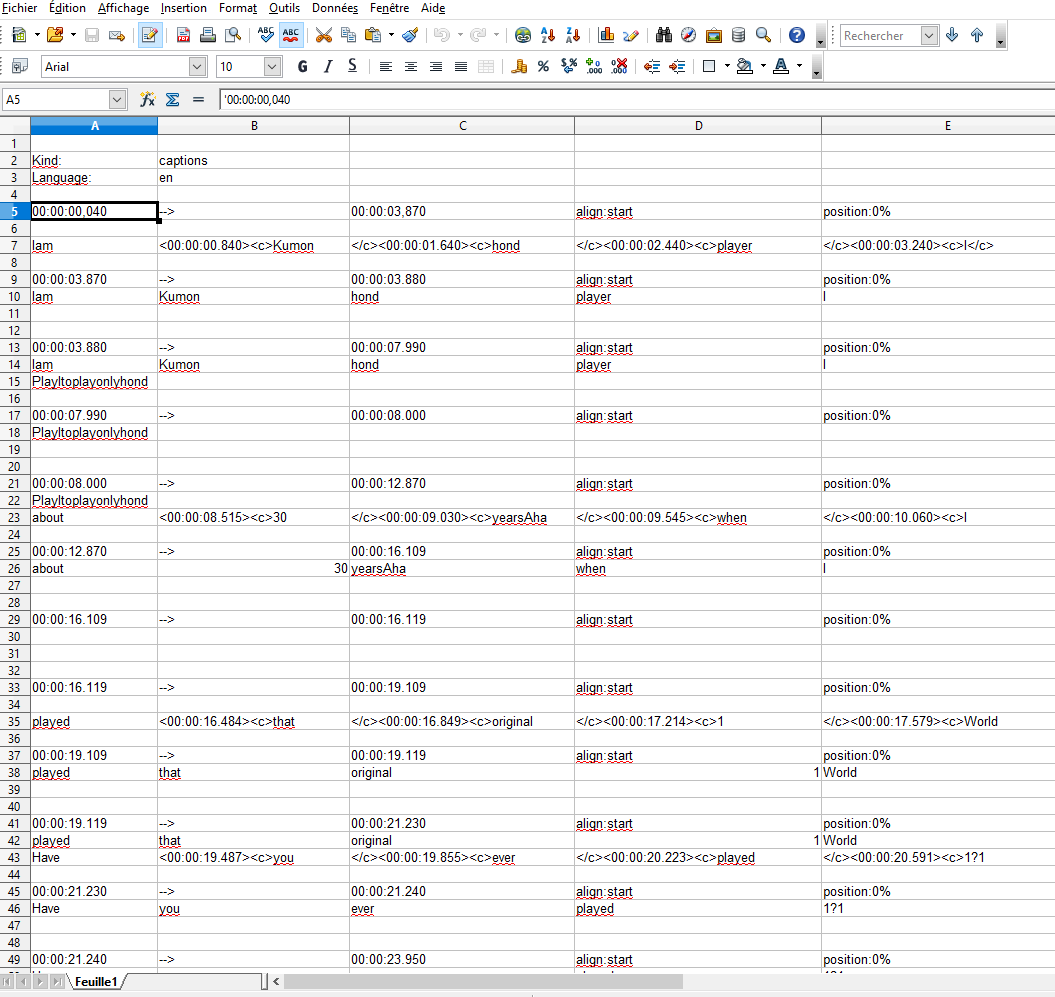This screenshot has height=997, width=1055.
Task: Open Find & Replace binoculars icon
Action: pyautogui.click(x=664, y=35)
